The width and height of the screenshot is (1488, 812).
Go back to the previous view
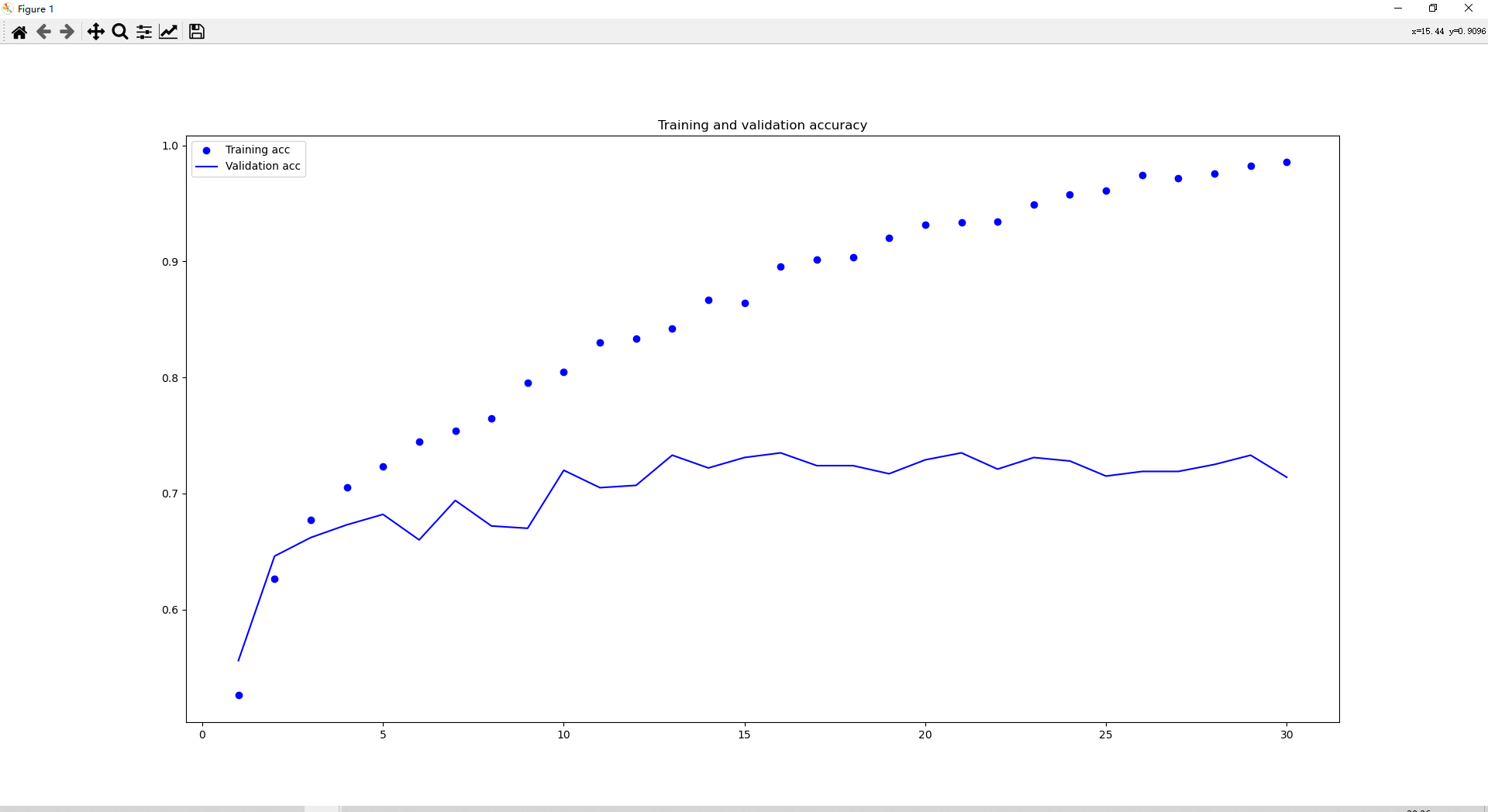[43, 32]
